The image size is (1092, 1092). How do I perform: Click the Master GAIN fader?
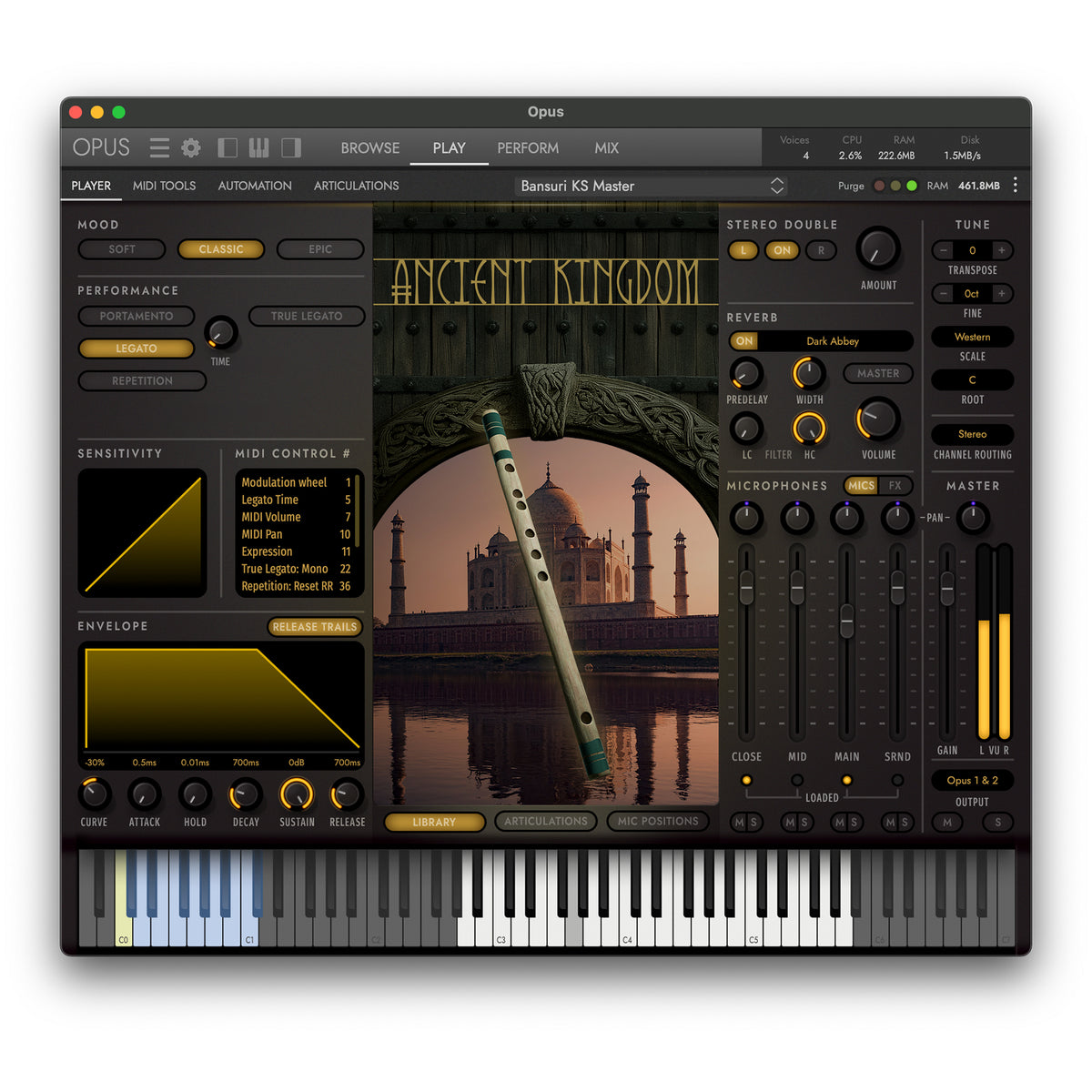(x=947, y=589)
